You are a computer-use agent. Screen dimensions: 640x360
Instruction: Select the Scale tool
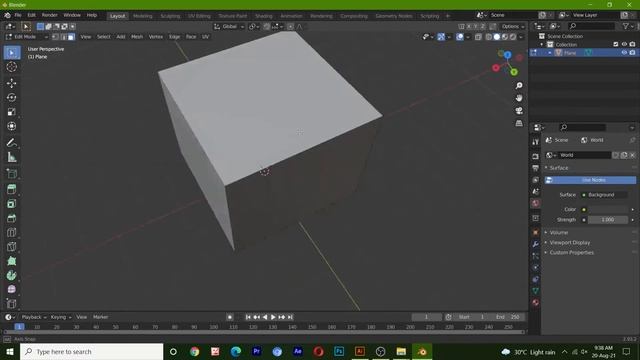(12, 112)
